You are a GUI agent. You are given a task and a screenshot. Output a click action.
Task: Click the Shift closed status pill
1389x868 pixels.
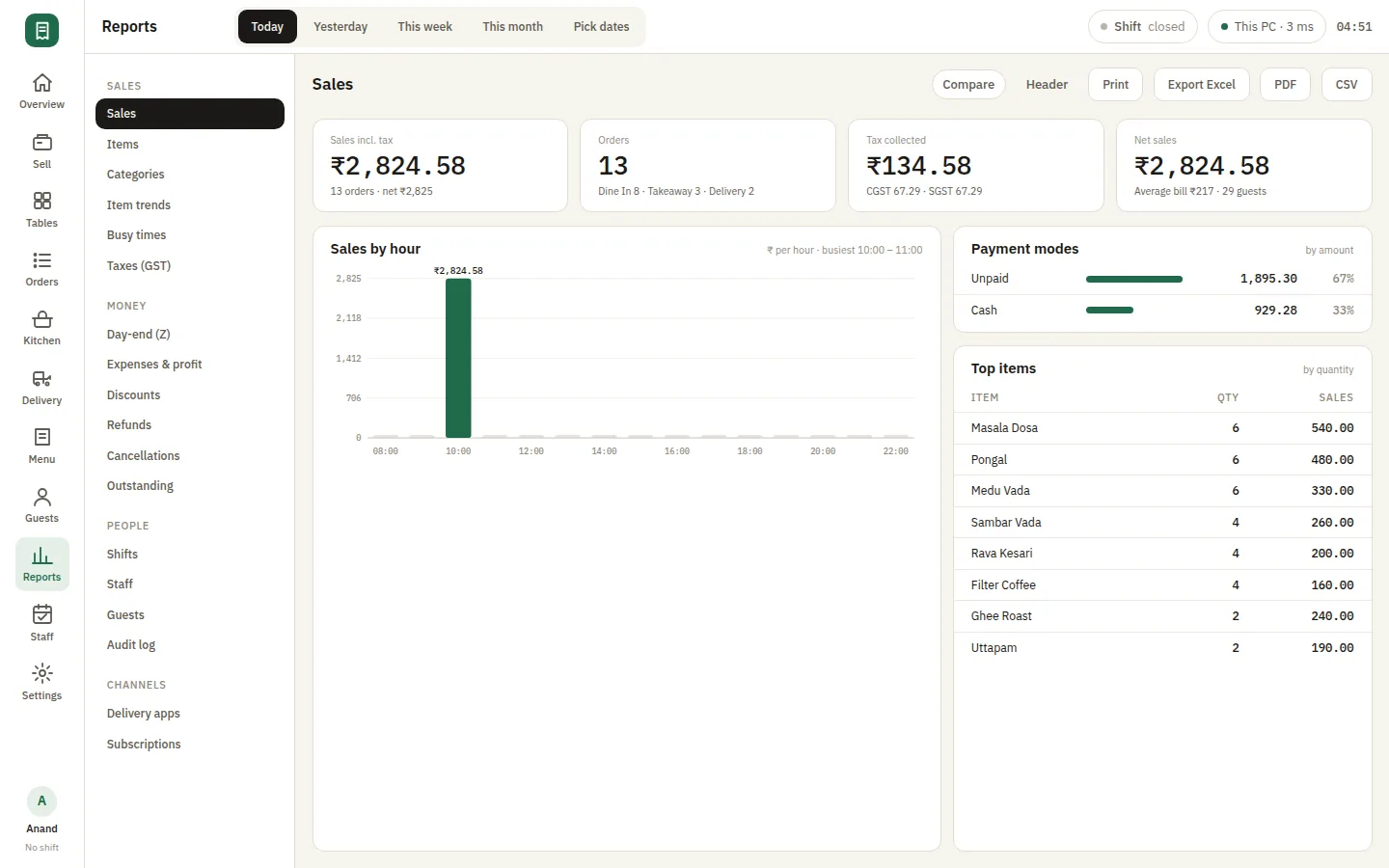(1142, 27)
